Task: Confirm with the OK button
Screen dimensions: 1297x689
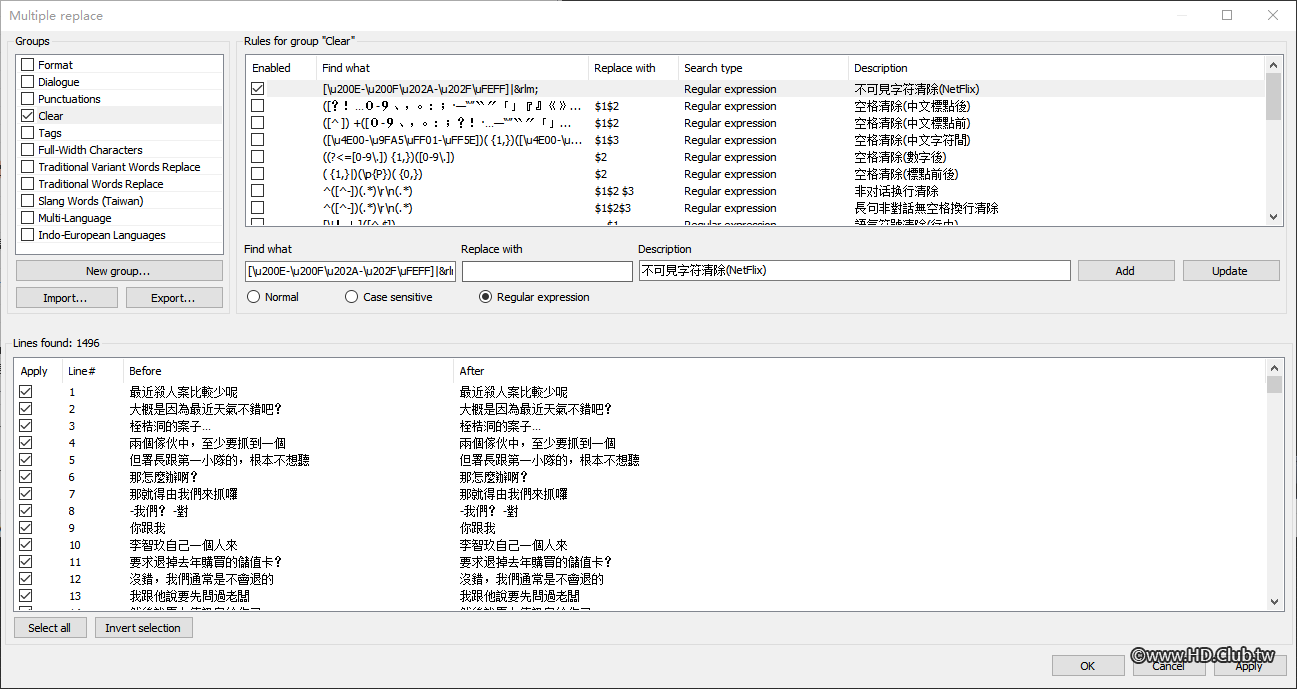Action: click(x=1088, y=666)
